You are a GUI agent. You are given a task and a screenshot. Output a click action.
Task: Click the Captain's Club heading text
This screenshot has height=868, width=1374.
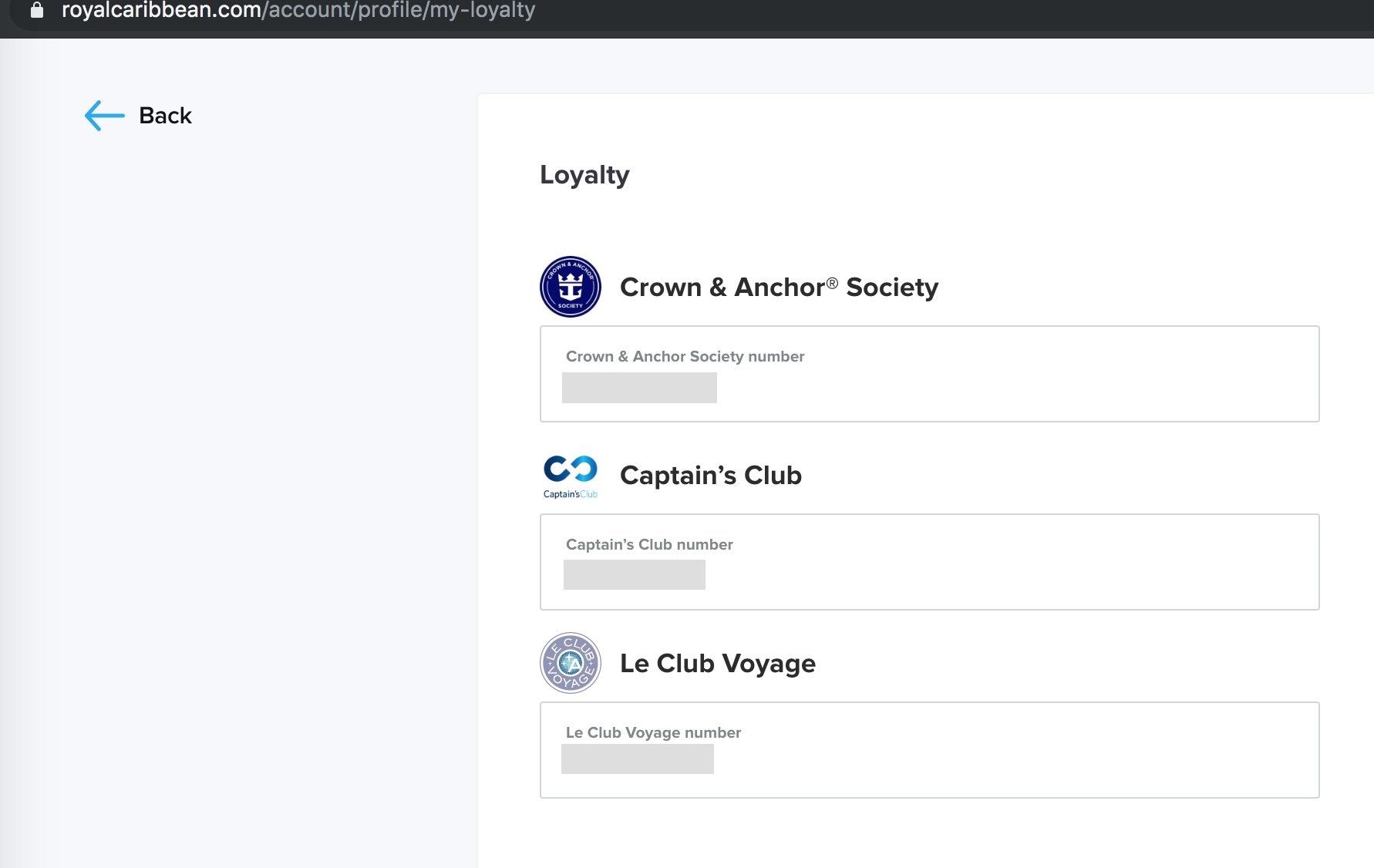tap(711, 475)
